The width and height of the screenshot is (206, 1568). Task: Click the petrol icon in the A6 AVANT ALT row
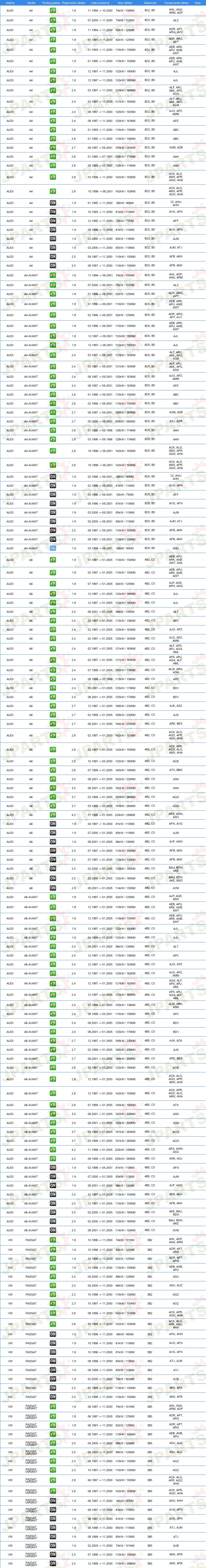point(53,947)
